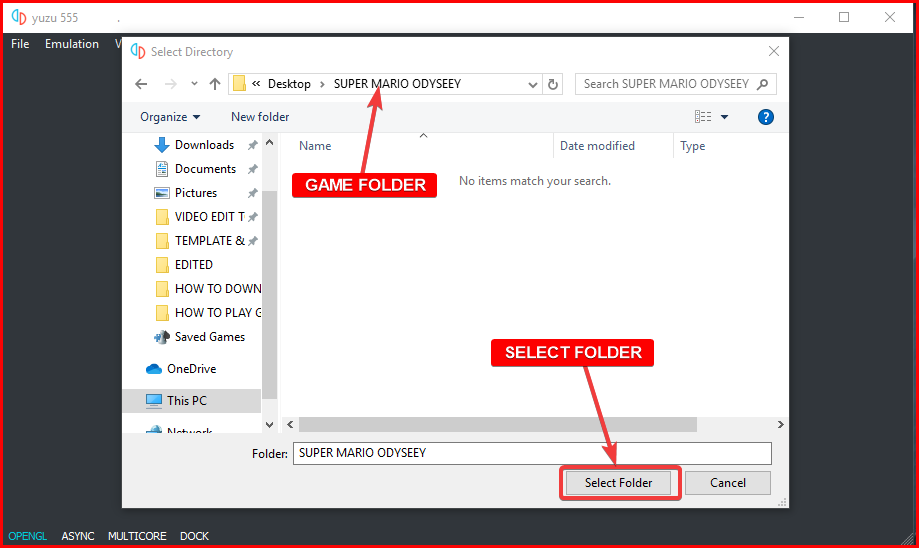Expand the address bar history dropdown
Screen dimensions: 919x548
pyautogui.click(x=532, y=84)
